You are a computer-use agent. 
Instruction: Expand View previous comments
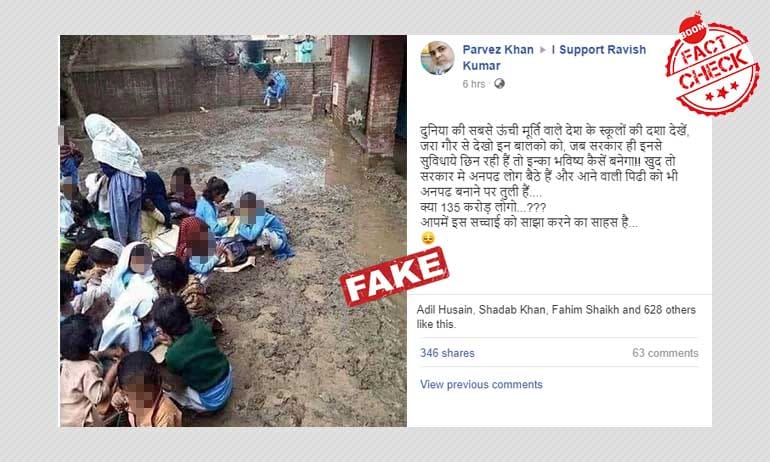481,384
